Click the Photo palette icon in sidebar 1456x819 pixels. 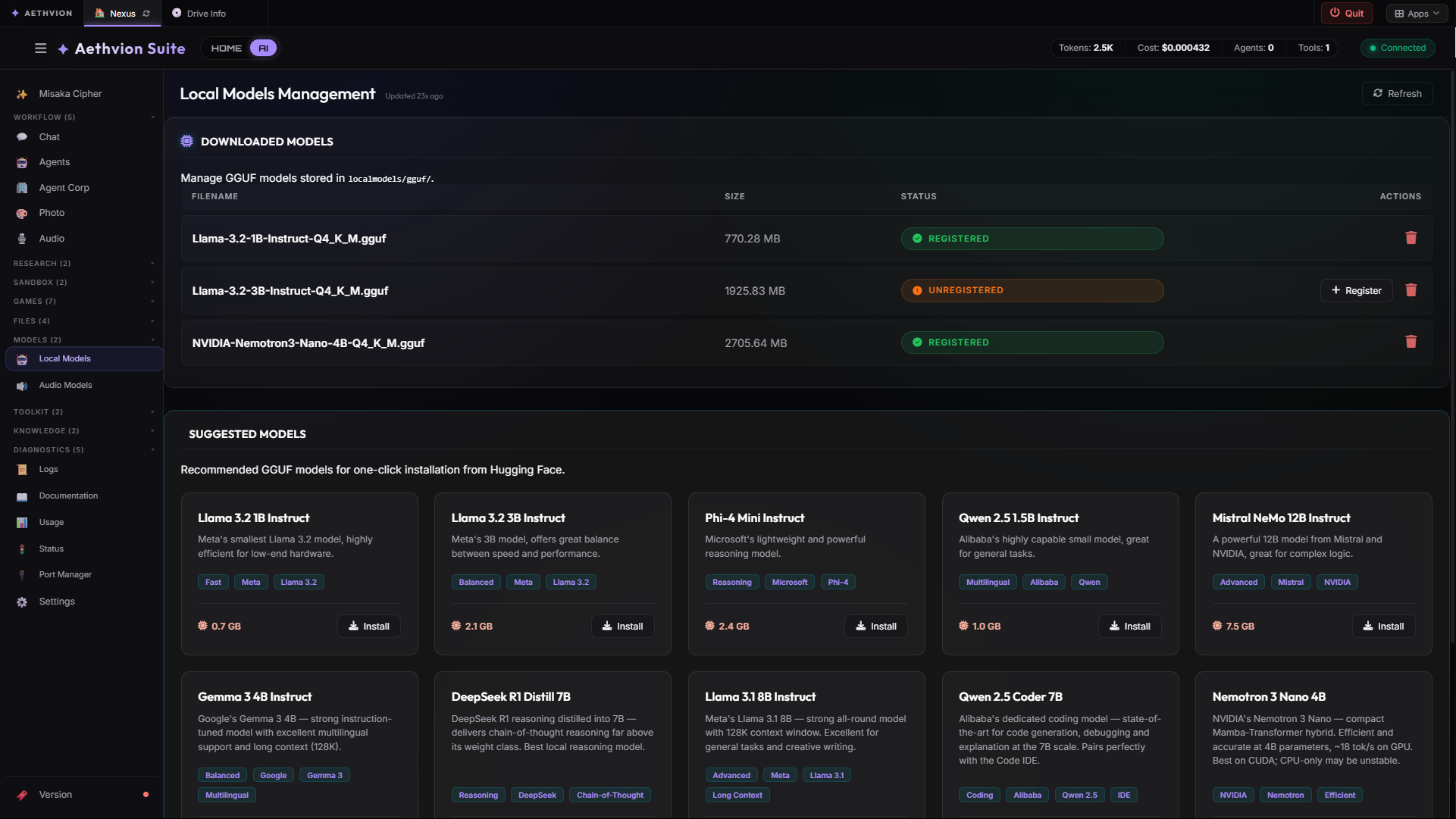22,214
